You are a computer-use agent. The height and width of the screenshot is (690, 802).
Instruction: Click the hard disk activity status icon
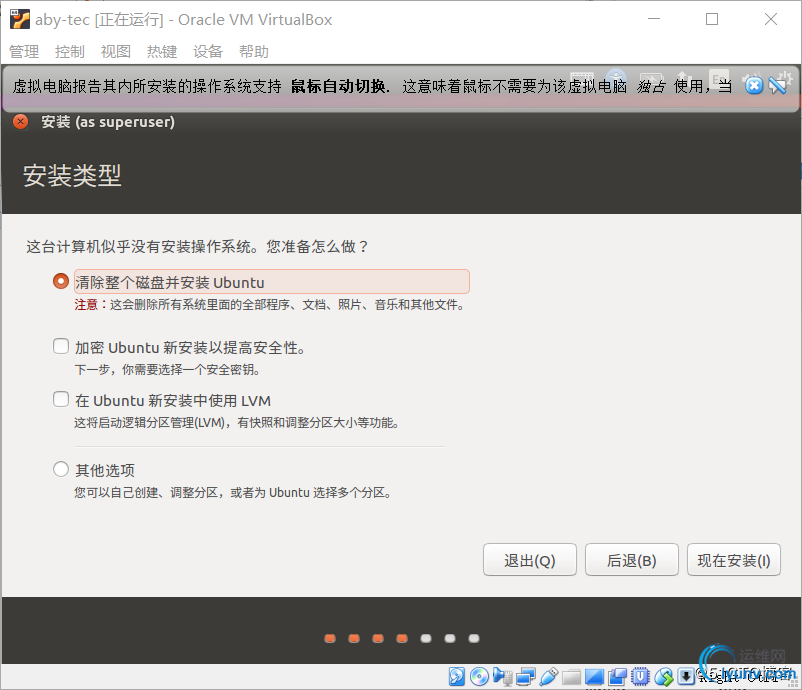point(457,676)
